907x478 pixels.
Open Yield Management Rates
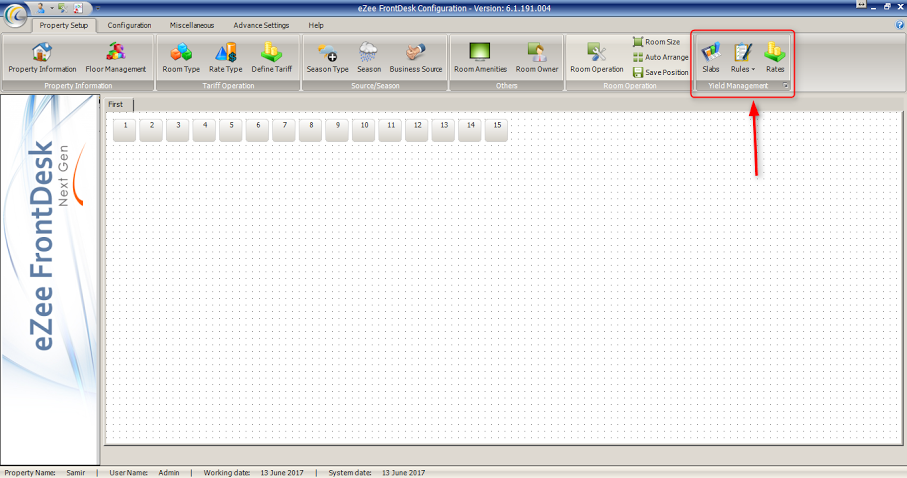click(775, 58)
